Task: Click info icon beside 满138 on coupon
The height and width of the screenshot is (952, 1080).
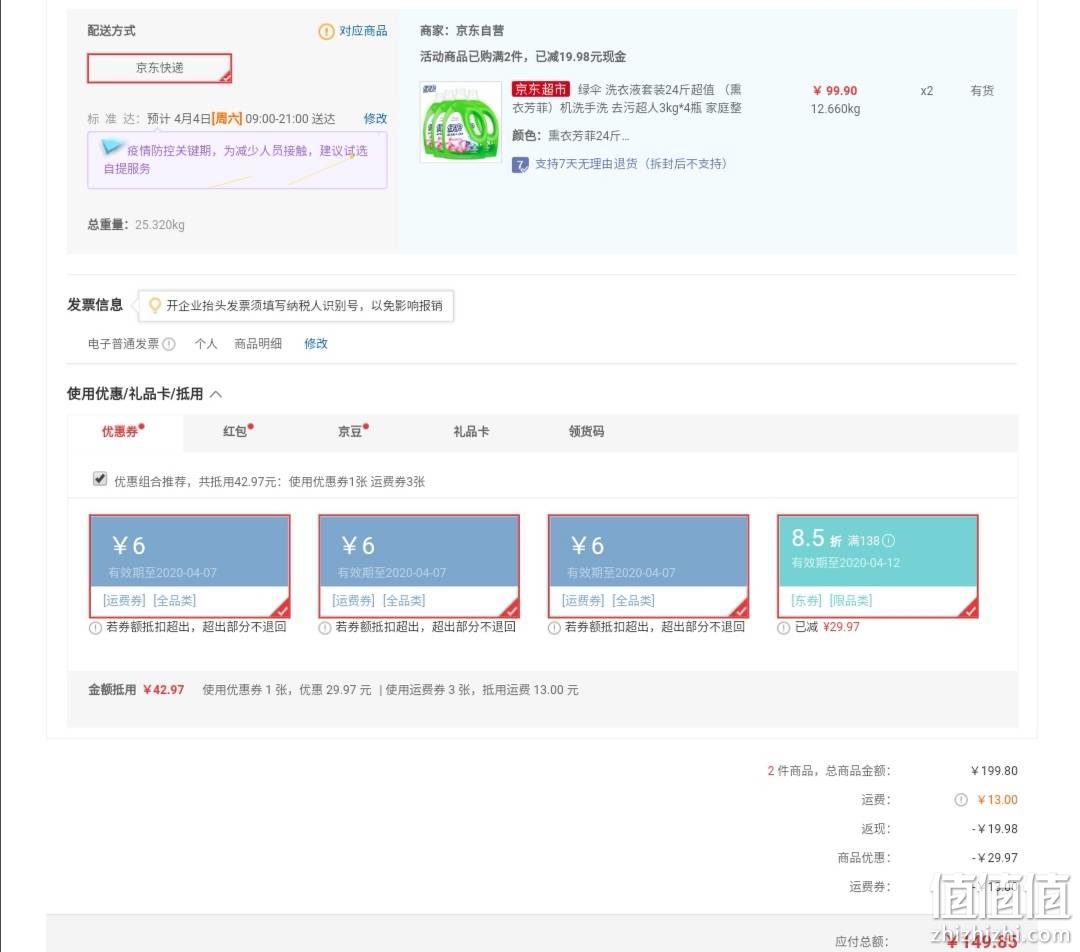Action: (889, 541)
